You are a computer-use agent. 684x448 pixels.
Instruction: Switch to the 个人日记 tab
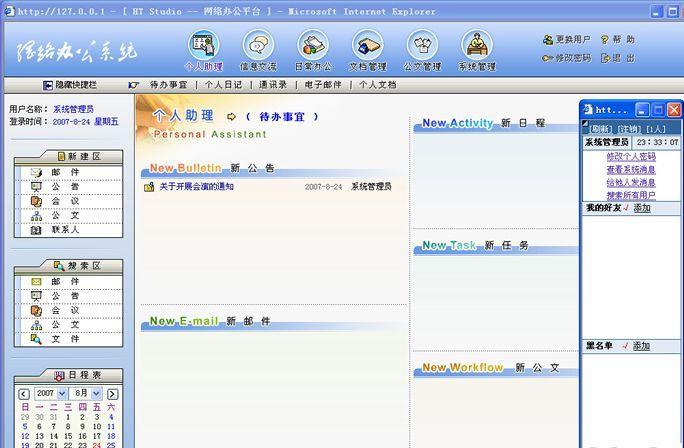[223, 85]
